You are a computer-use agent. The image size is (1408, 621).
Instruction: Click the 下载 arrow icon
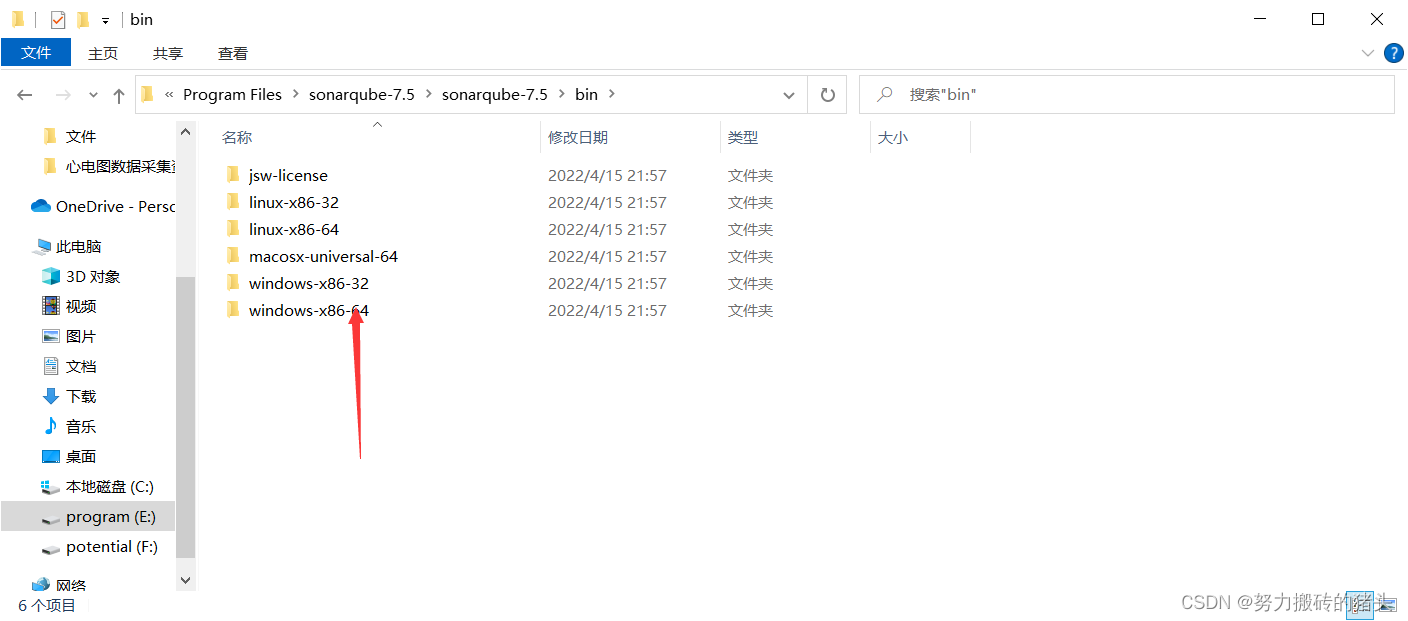coord(51,396)
